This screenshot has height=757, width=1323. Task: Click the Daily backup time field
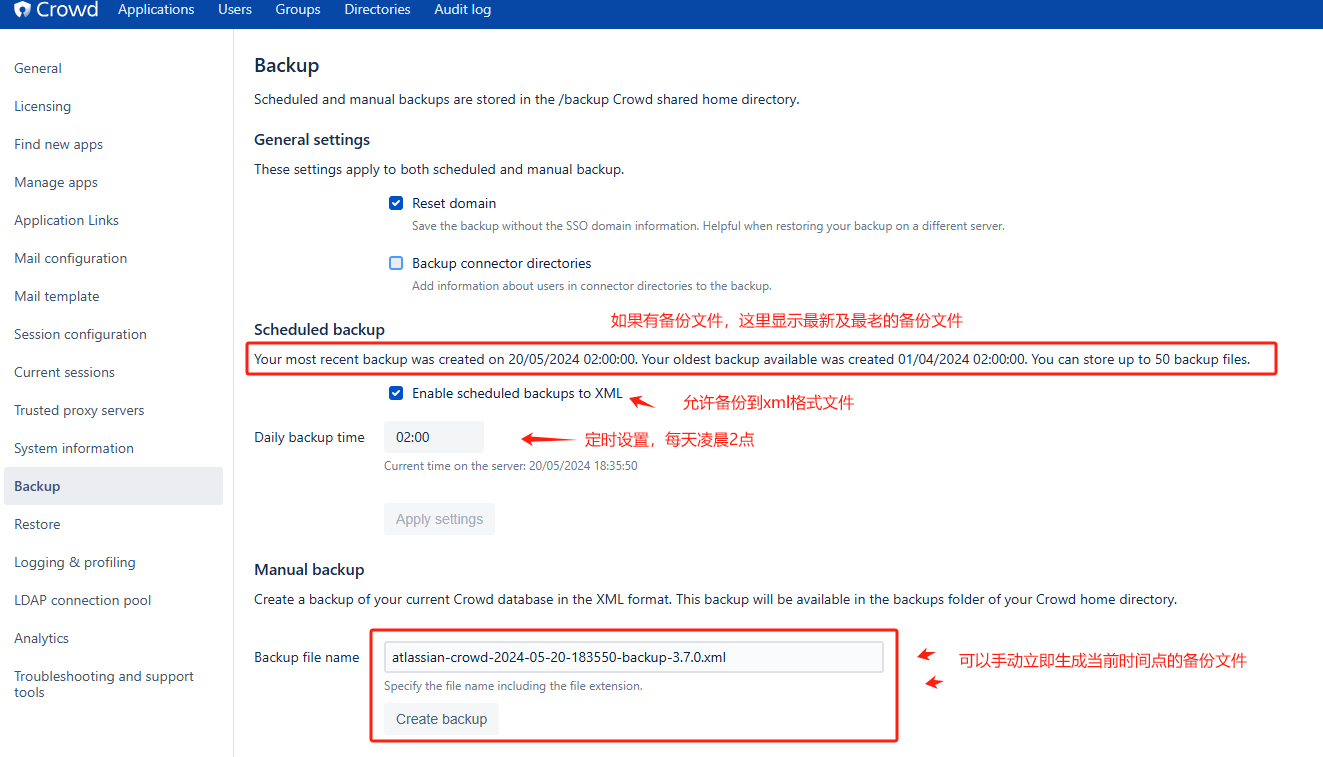[x=434, y=437]
